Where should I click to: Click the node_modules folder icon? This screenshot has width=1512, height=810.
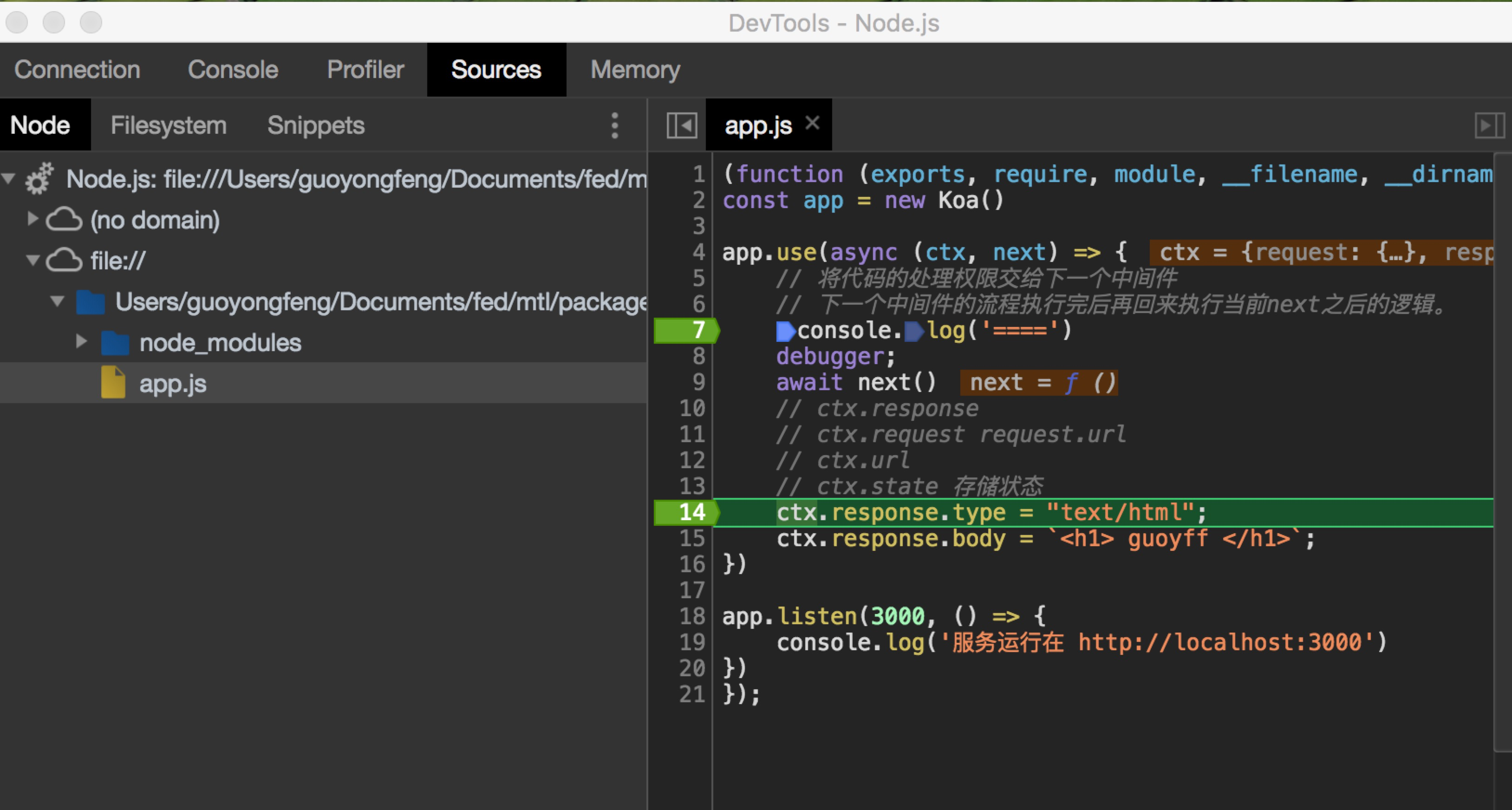(x=114, y=343)
